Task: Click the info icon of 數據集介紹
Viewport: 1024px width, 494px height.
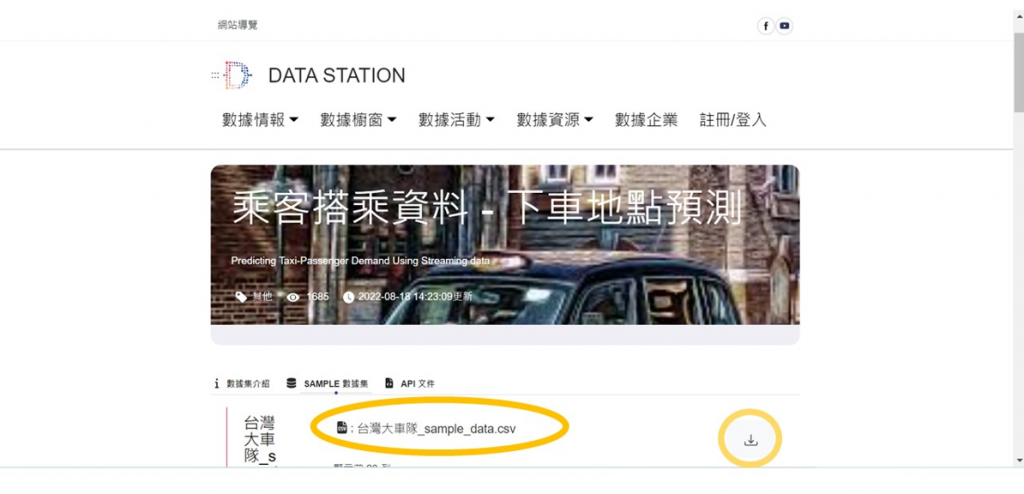Action: click(x=217, y=384)
